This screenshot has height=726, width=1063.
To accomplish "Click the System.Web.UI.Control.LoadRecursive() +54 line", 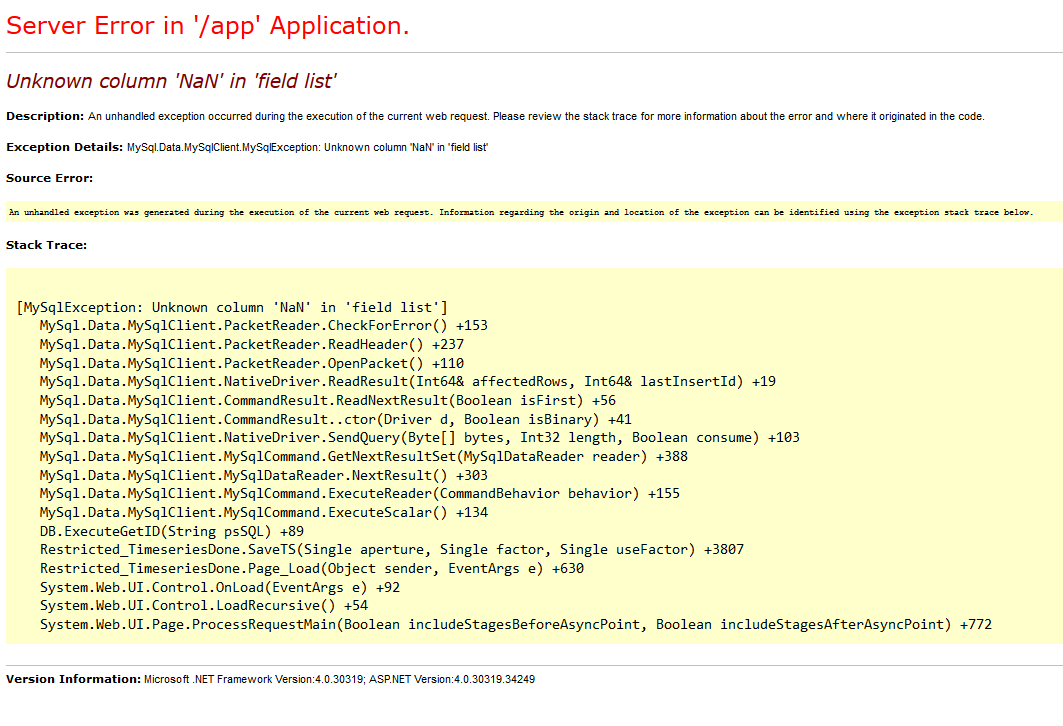I will (x=204, y=605).
